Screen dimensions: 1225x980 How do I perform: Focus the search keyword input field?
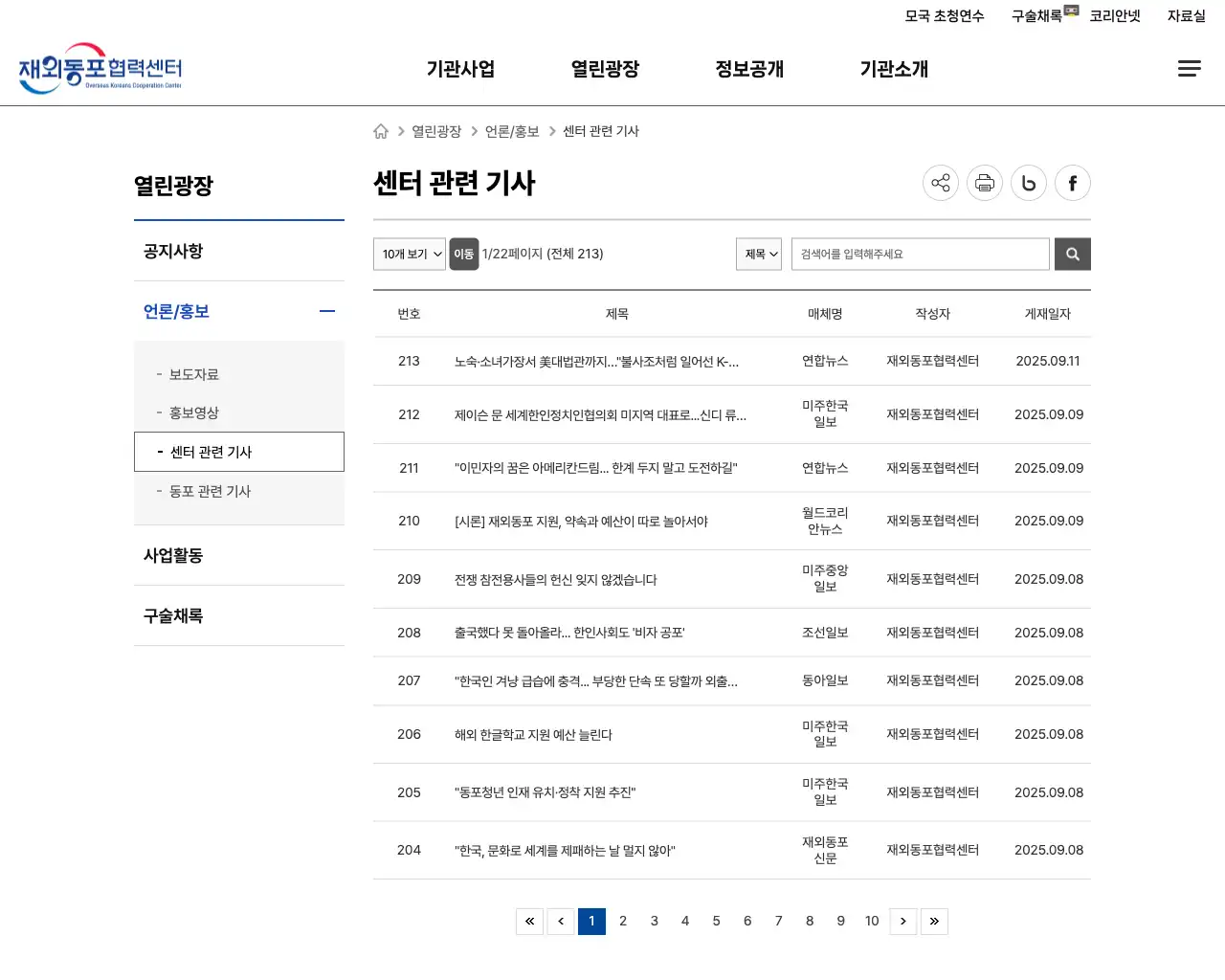(921, 254)
